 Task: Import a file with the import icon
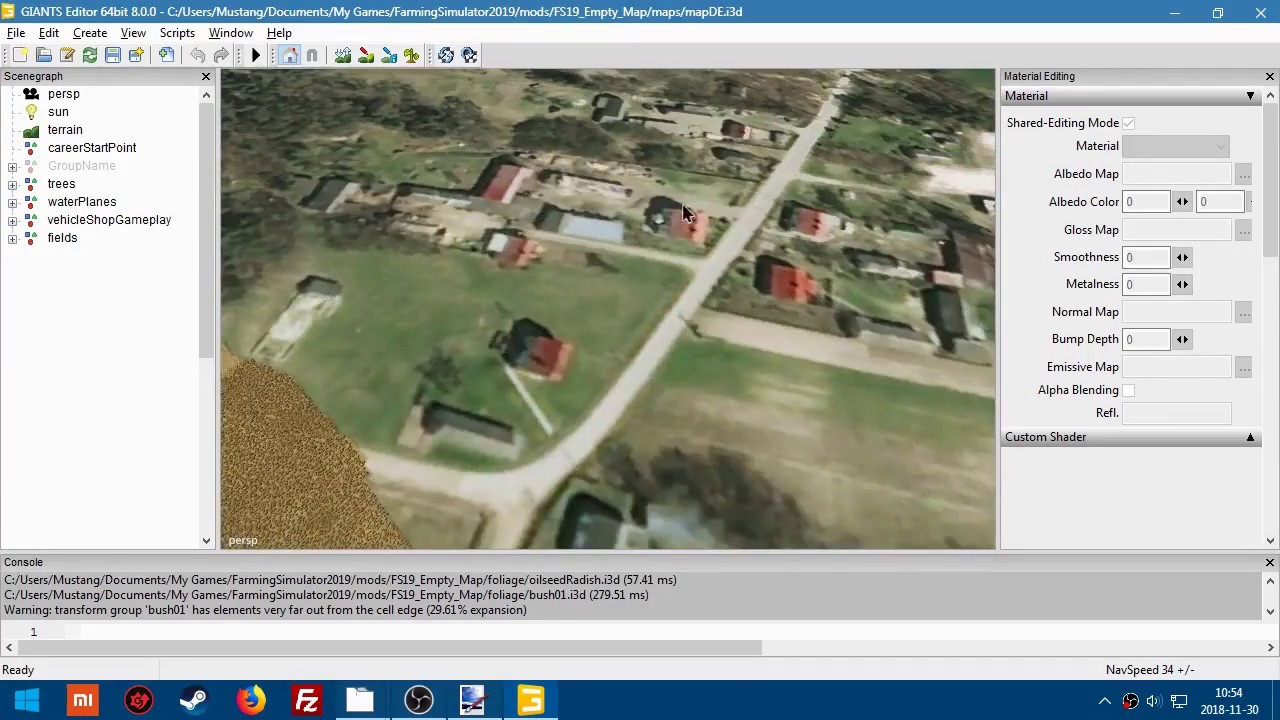tap(166, 55)
